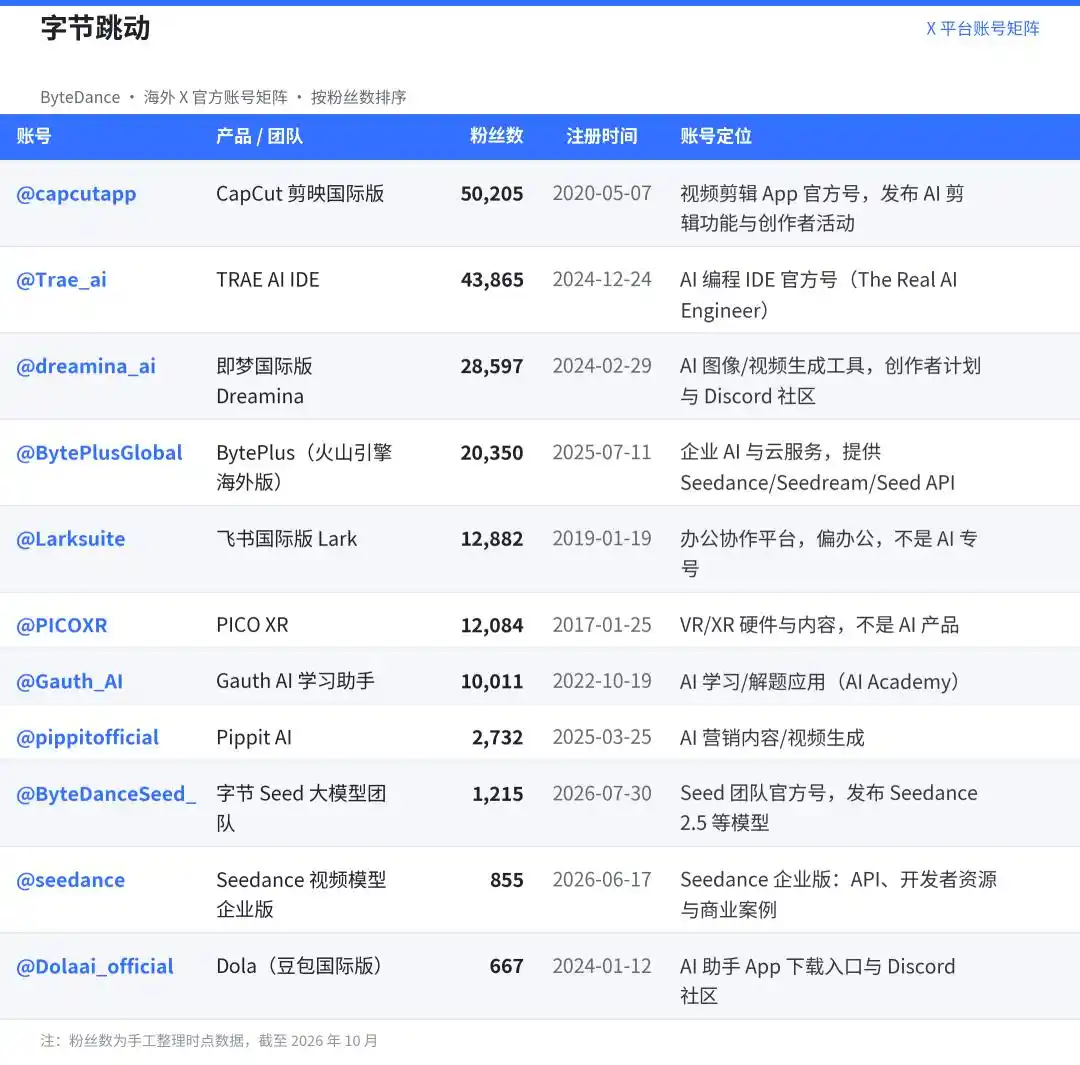Visit the @seedance account
This screenshot has width=1080, height=1065.
(71, 880)
